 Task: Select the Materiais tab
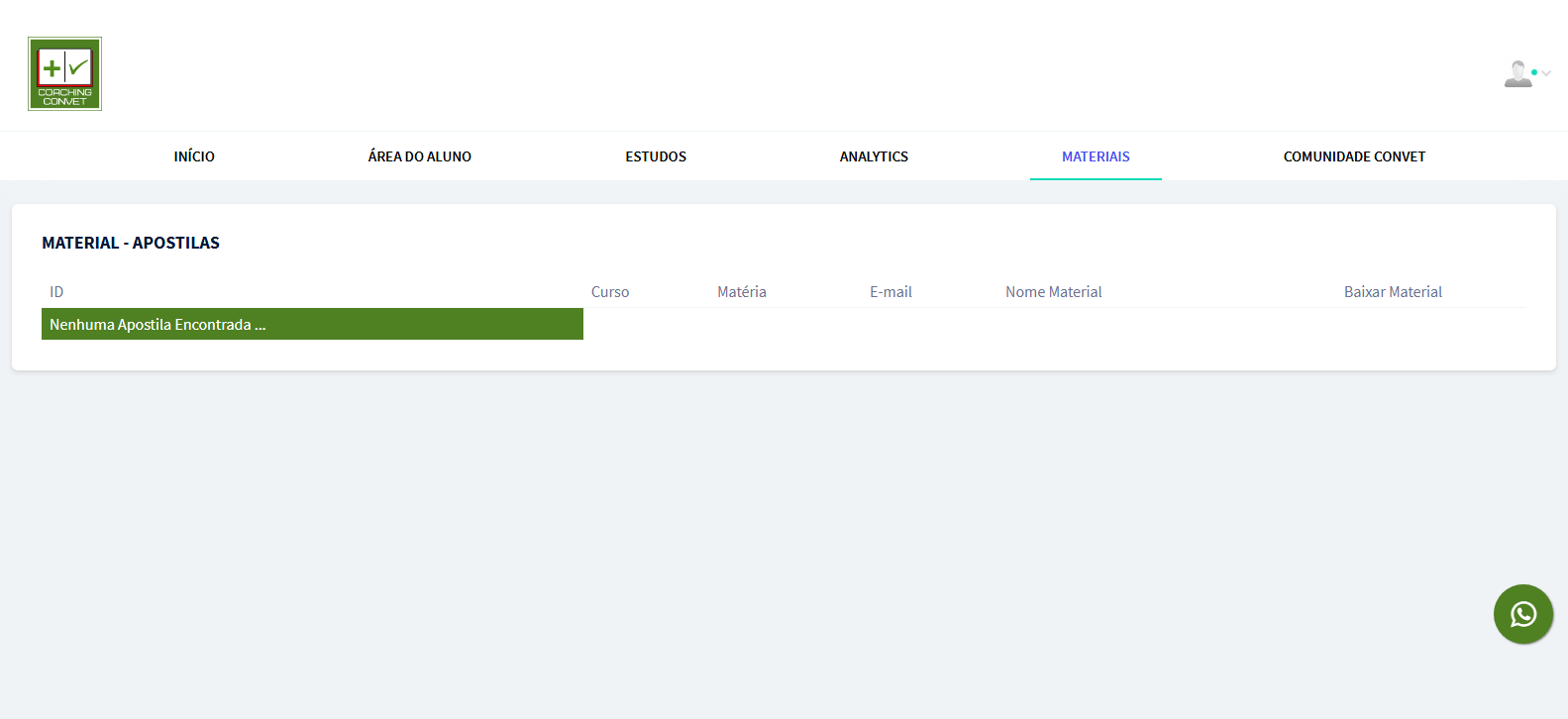tap(1096, 156)
